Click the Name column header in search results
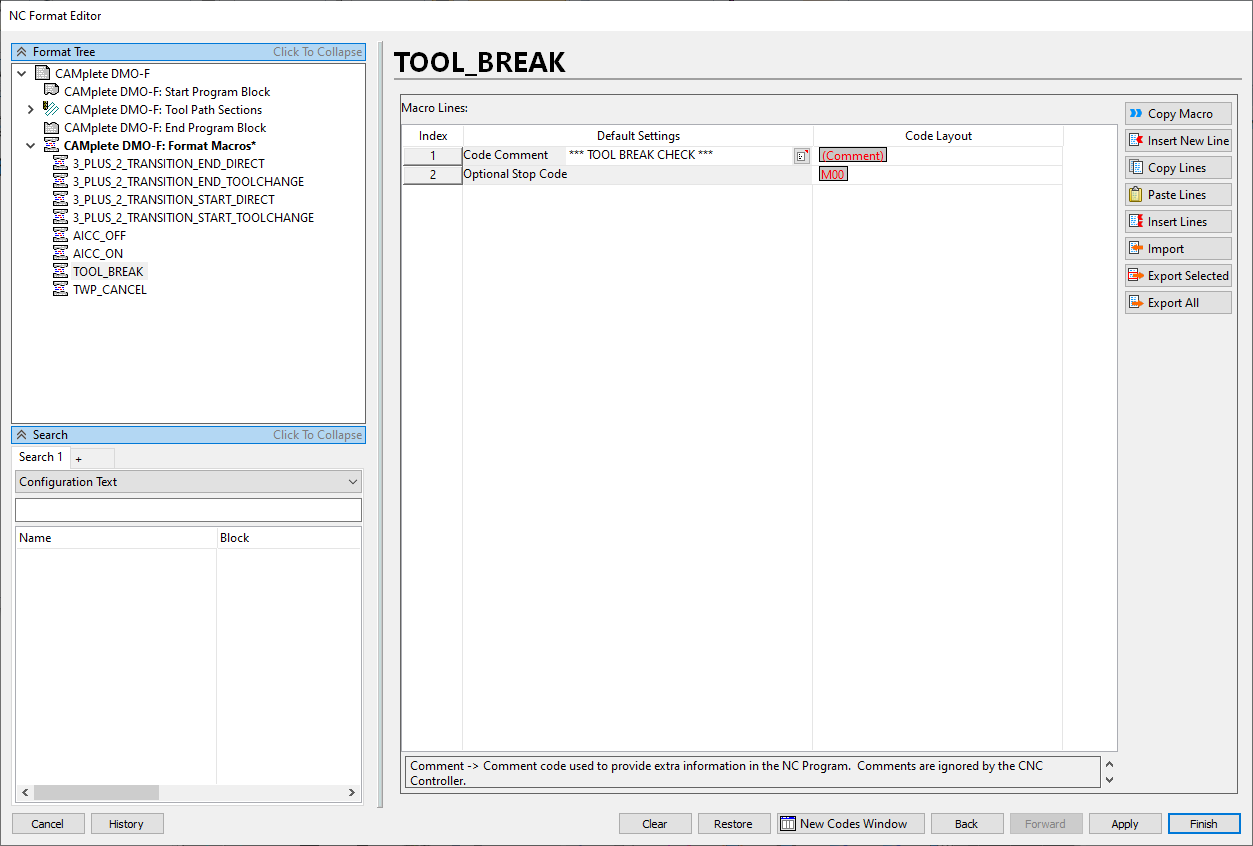Viewport: 1253px width, 846px height. pos(116,538)
